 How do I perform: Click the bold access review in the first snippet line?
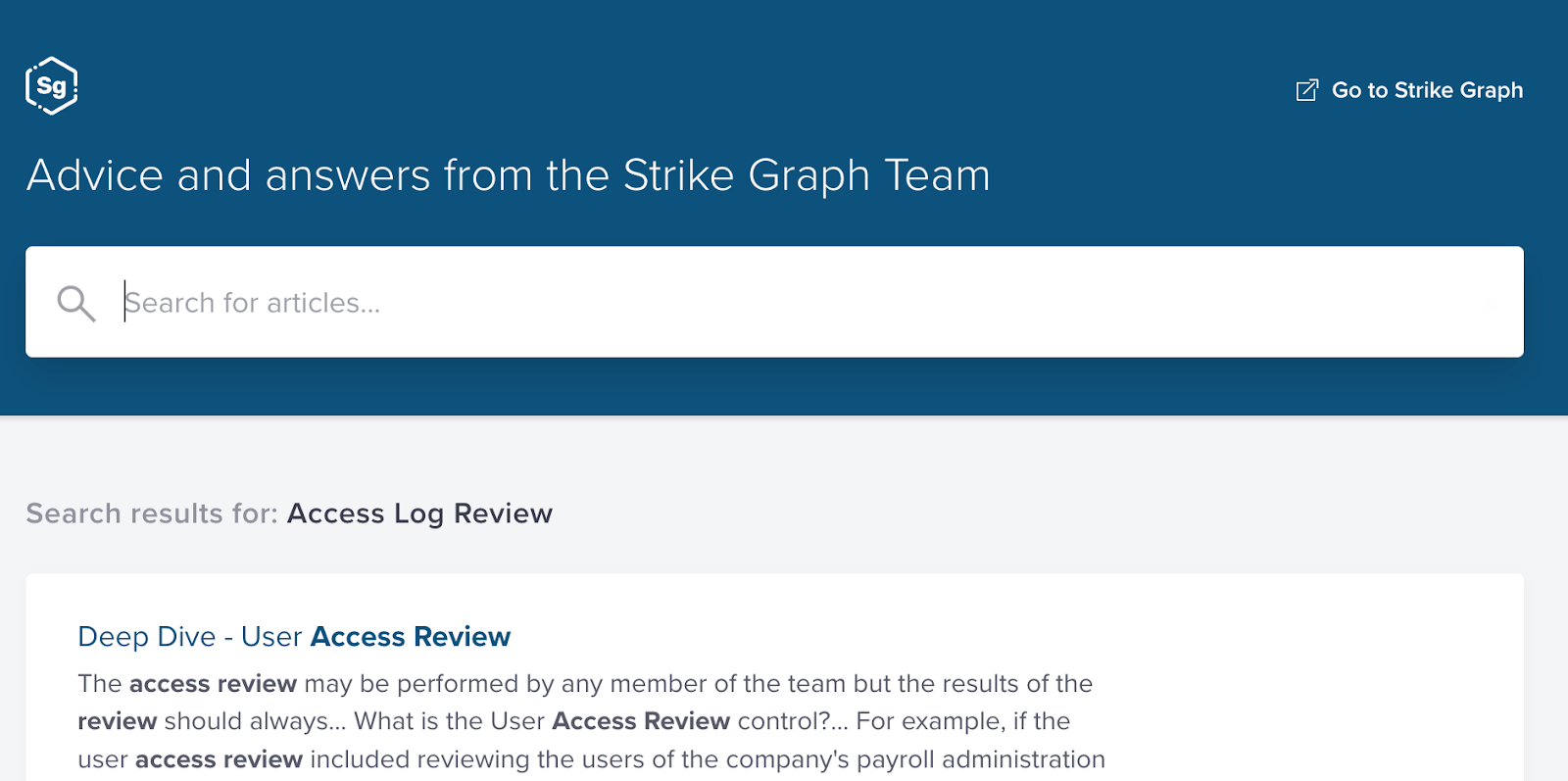tap(213, 684)
